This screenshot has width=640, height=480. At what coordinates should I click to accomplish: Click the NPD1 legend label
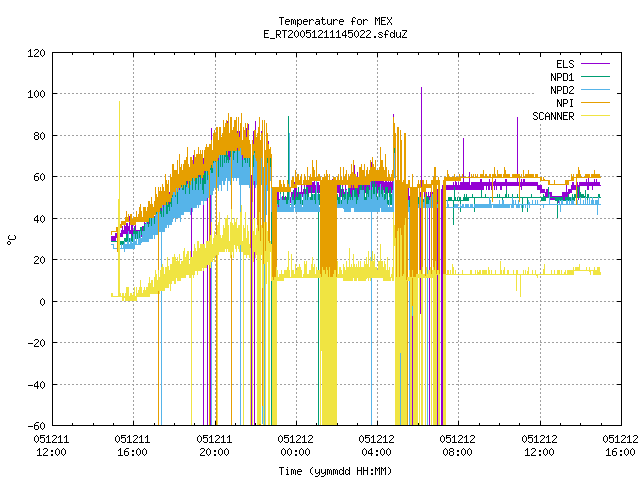[562, 77]
